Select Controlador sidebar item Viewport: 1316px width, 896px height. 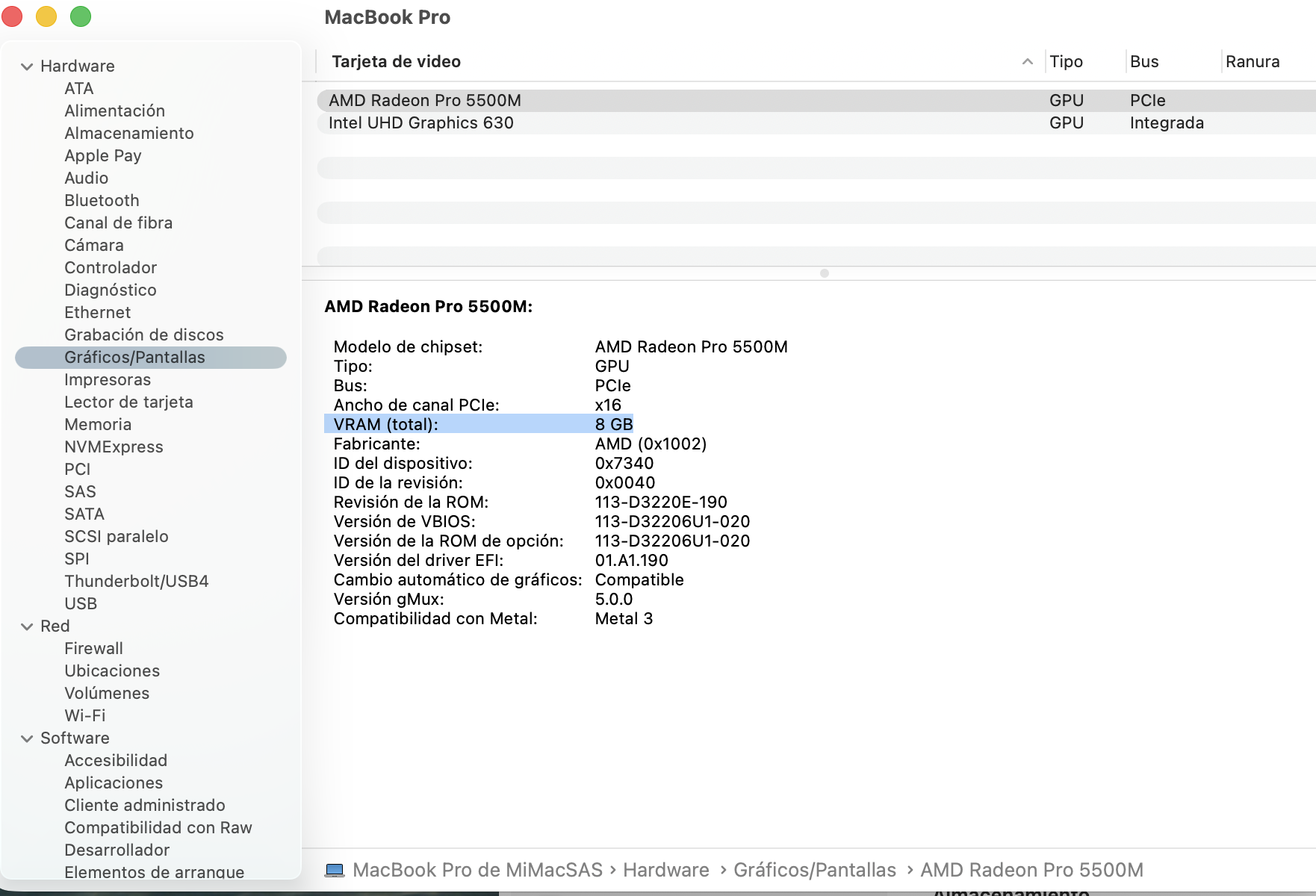[x=111, y=268]
